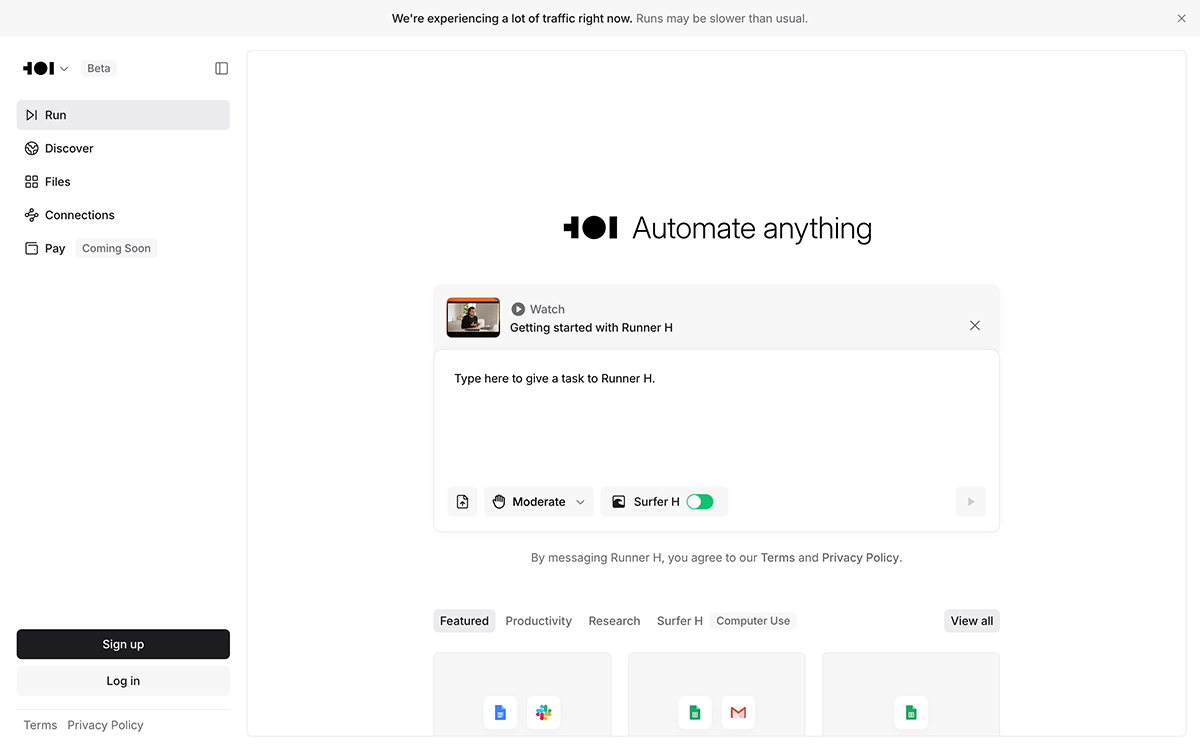Click the send task arrow button
The width and height of the screenshot is (1200, 750).
970,502
